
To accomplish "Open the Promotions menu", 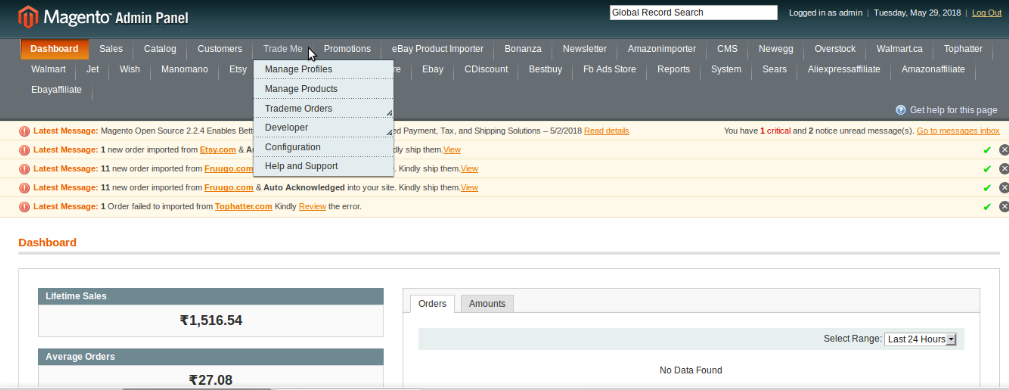I will (x=347, y=49).
